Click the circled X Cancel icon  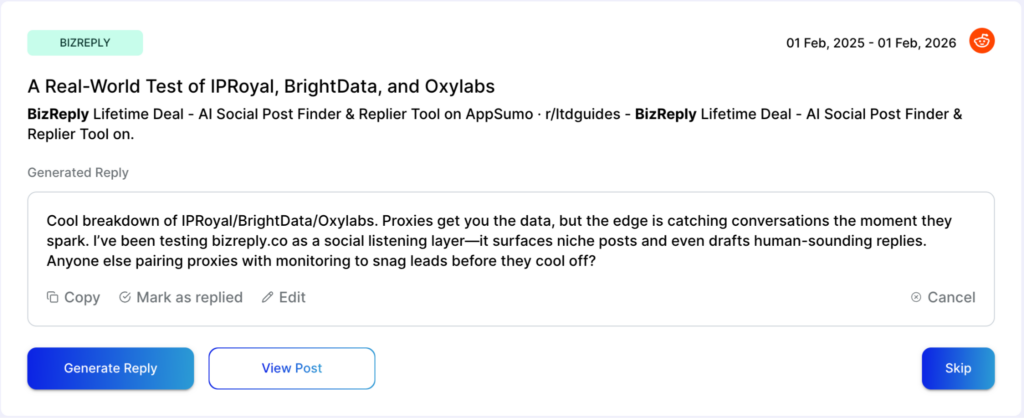coord(916,297)
